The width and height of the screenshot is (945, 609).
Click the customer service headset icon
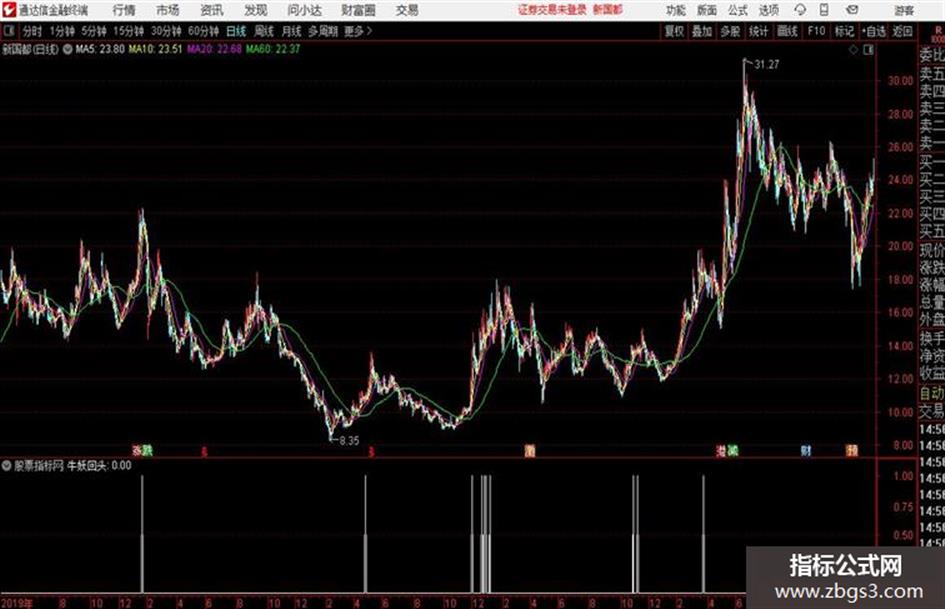coord(800,10)
